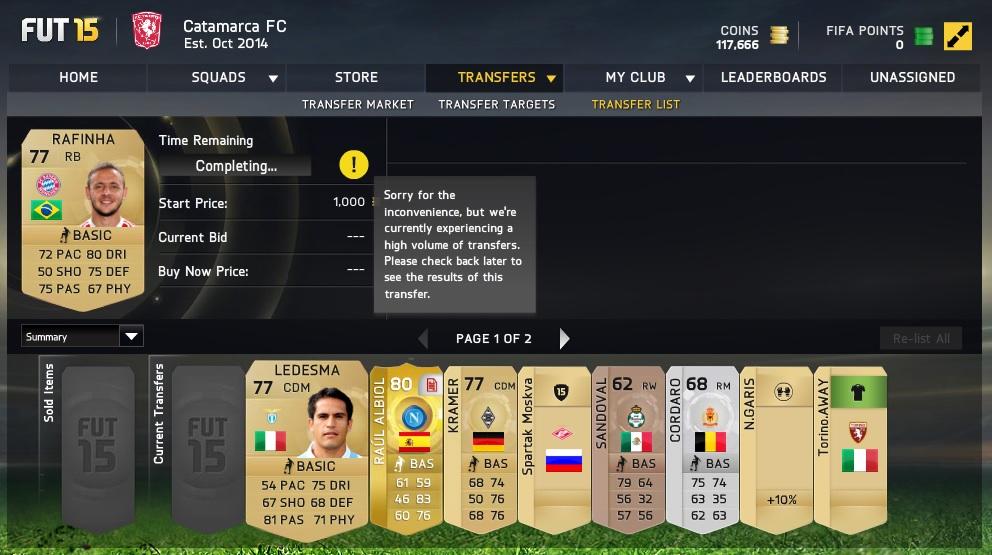This screenshot has height=555, width=992.
Task: Click the Catamarca FC club crest
Action: pyautogui.click(x=147, y=30)
